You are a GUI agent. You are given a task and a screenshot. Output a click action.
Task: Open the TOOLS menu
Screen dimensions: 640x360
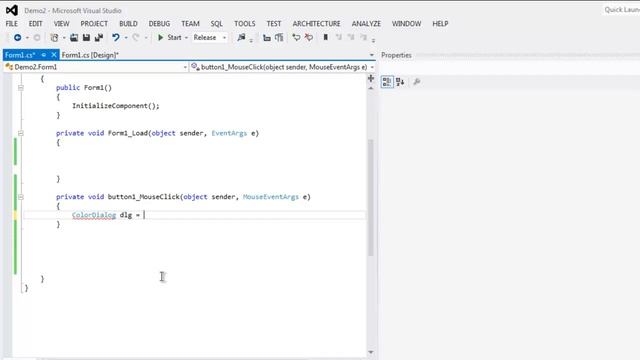pyautogui.click(x=244, y=24)
